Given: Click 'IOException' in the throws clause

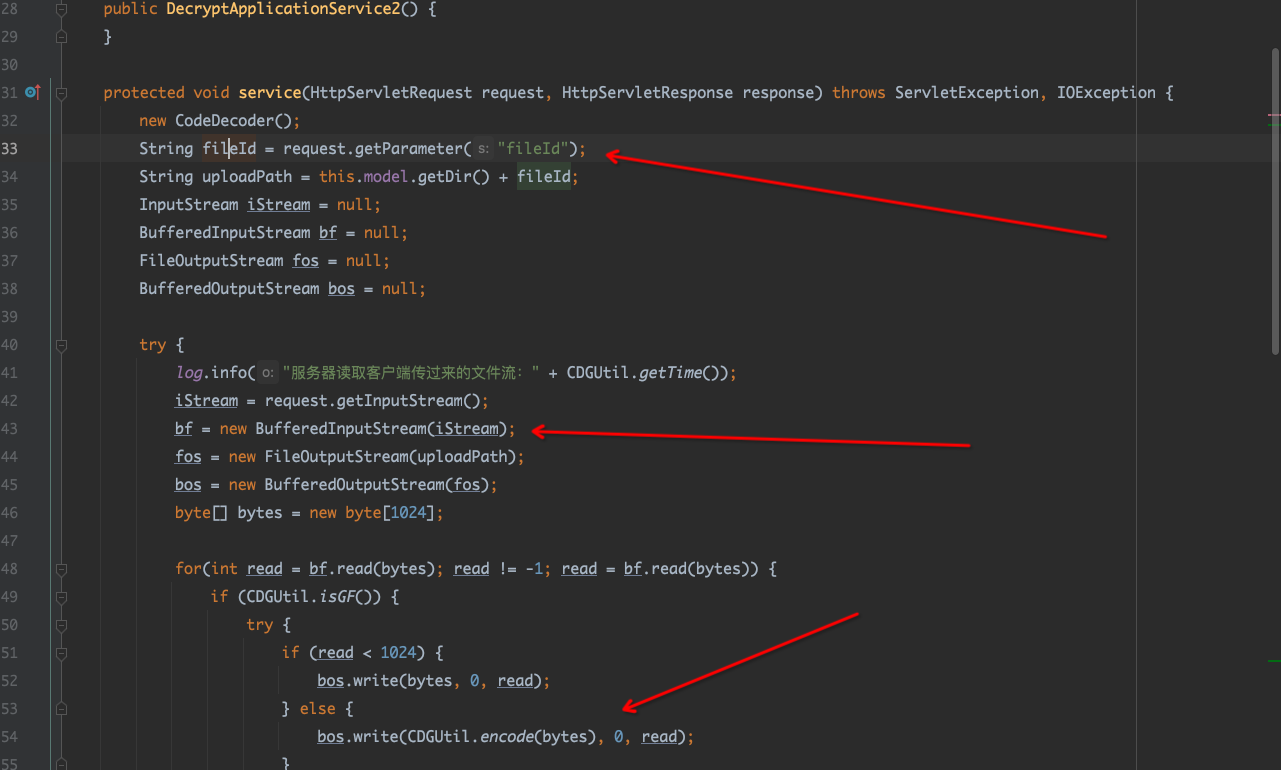Looking at the screenshot, I should [1106, 92].
